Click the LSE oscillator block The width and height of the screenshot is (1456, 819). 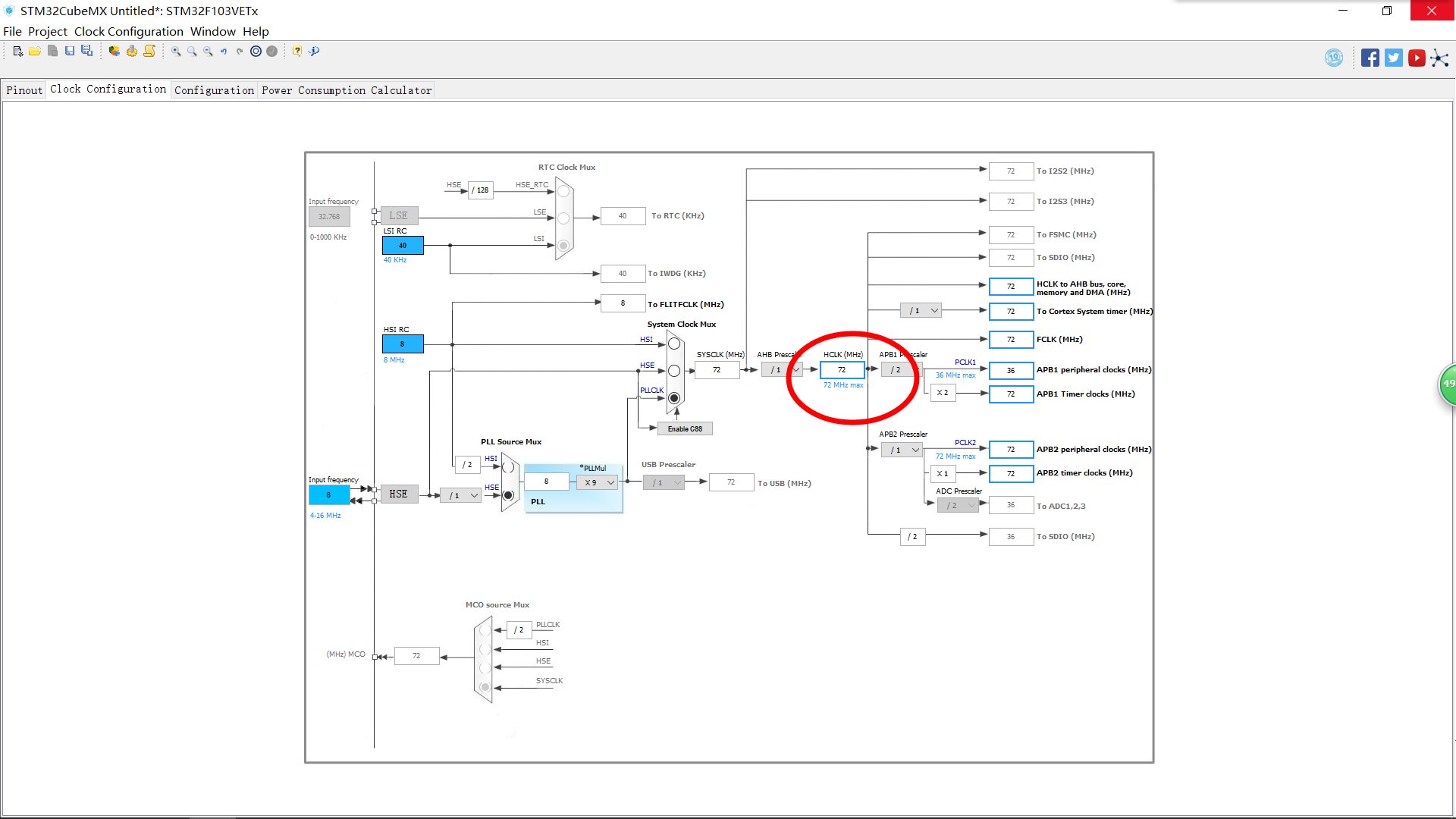click(399, 216)
